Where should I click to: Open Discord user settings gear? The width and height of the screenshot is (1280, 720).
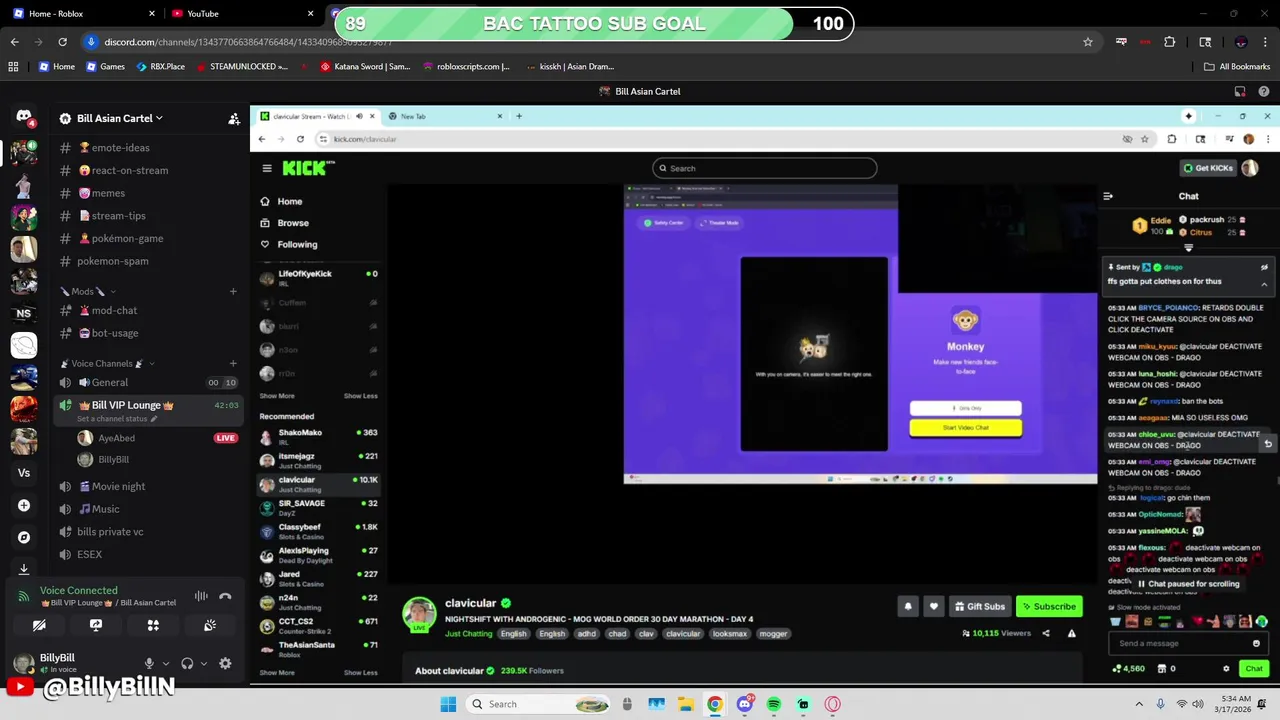[x=225, y=663]
